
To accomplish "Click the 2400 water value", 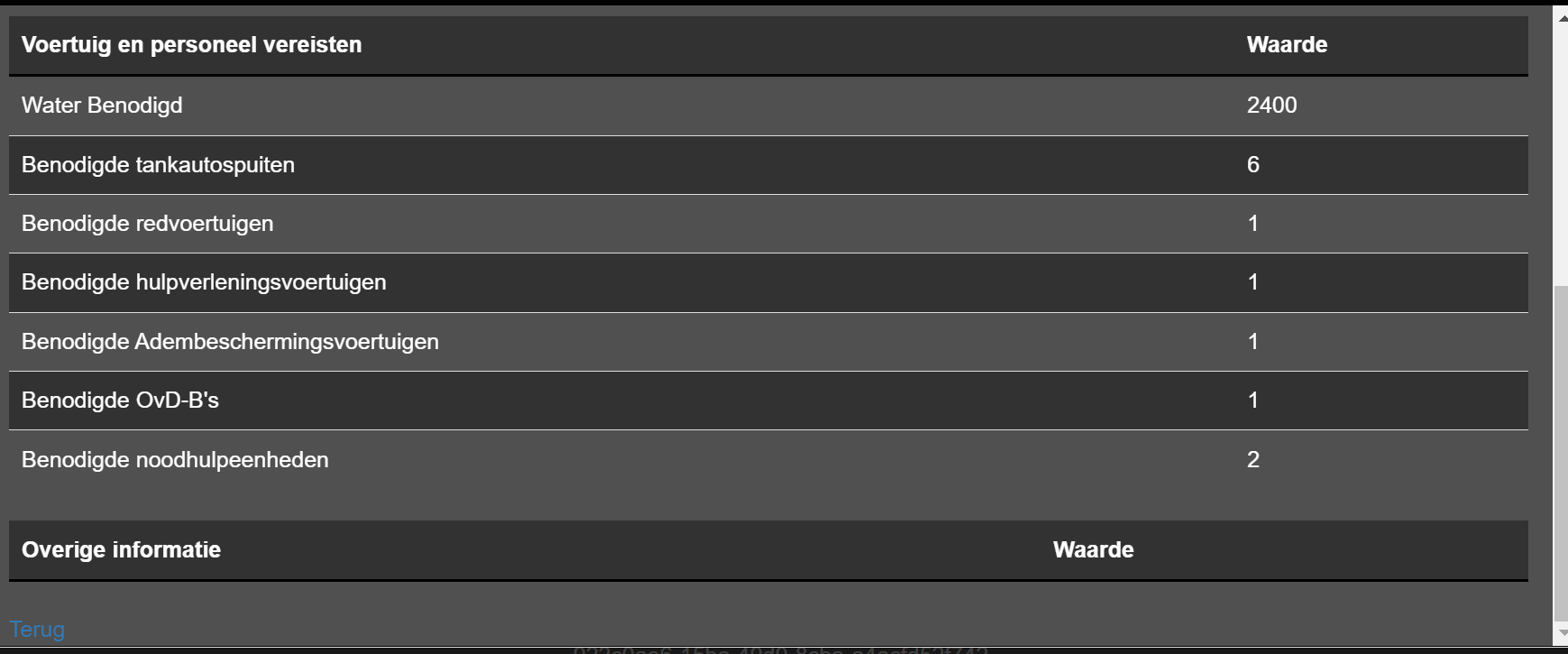I will [x=1271, y=105].
